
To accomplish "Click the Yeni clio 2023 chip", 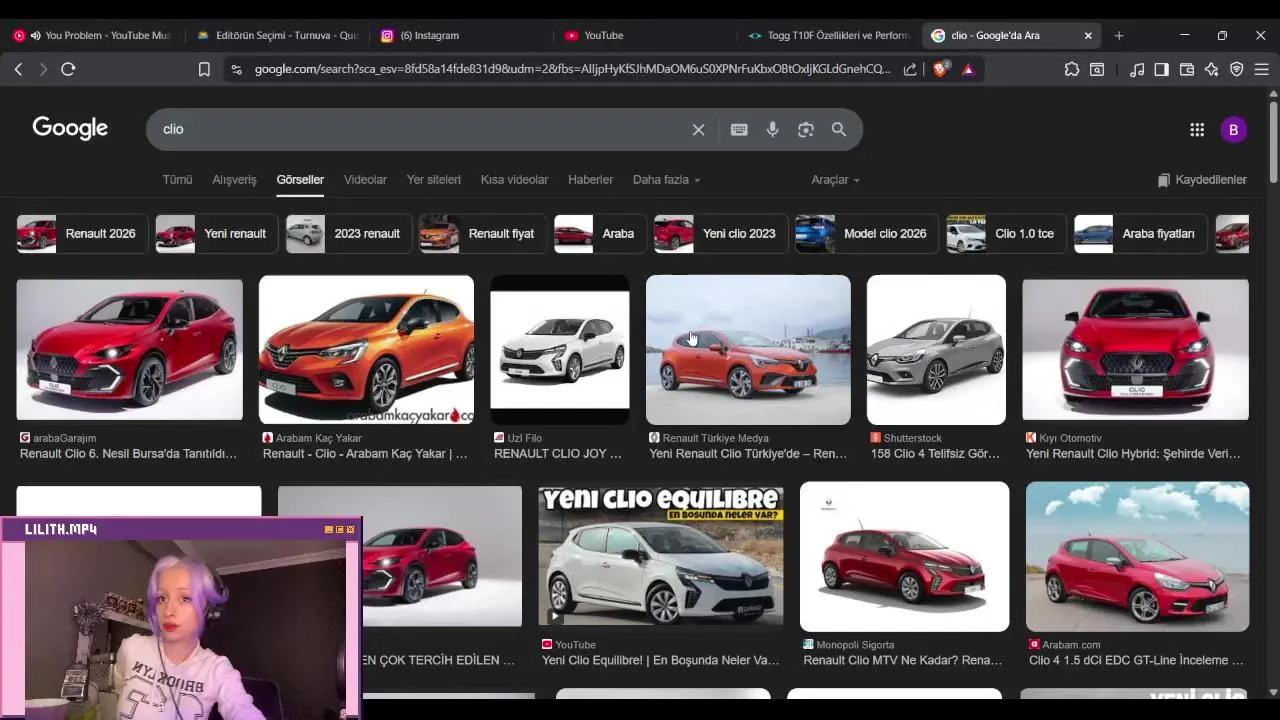I will (x=720, y=234).
